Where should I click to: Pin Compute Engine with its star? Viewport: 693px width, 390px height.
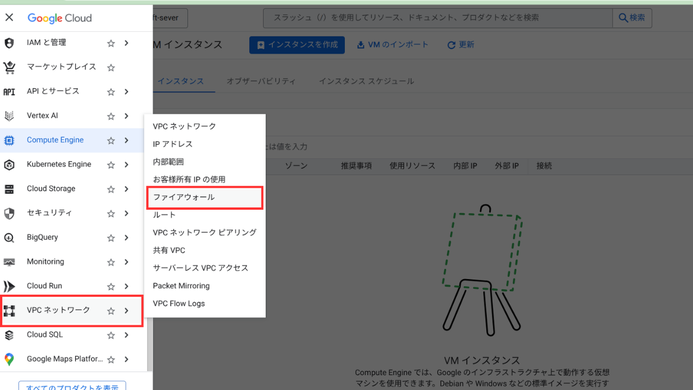tap(111, 141)
